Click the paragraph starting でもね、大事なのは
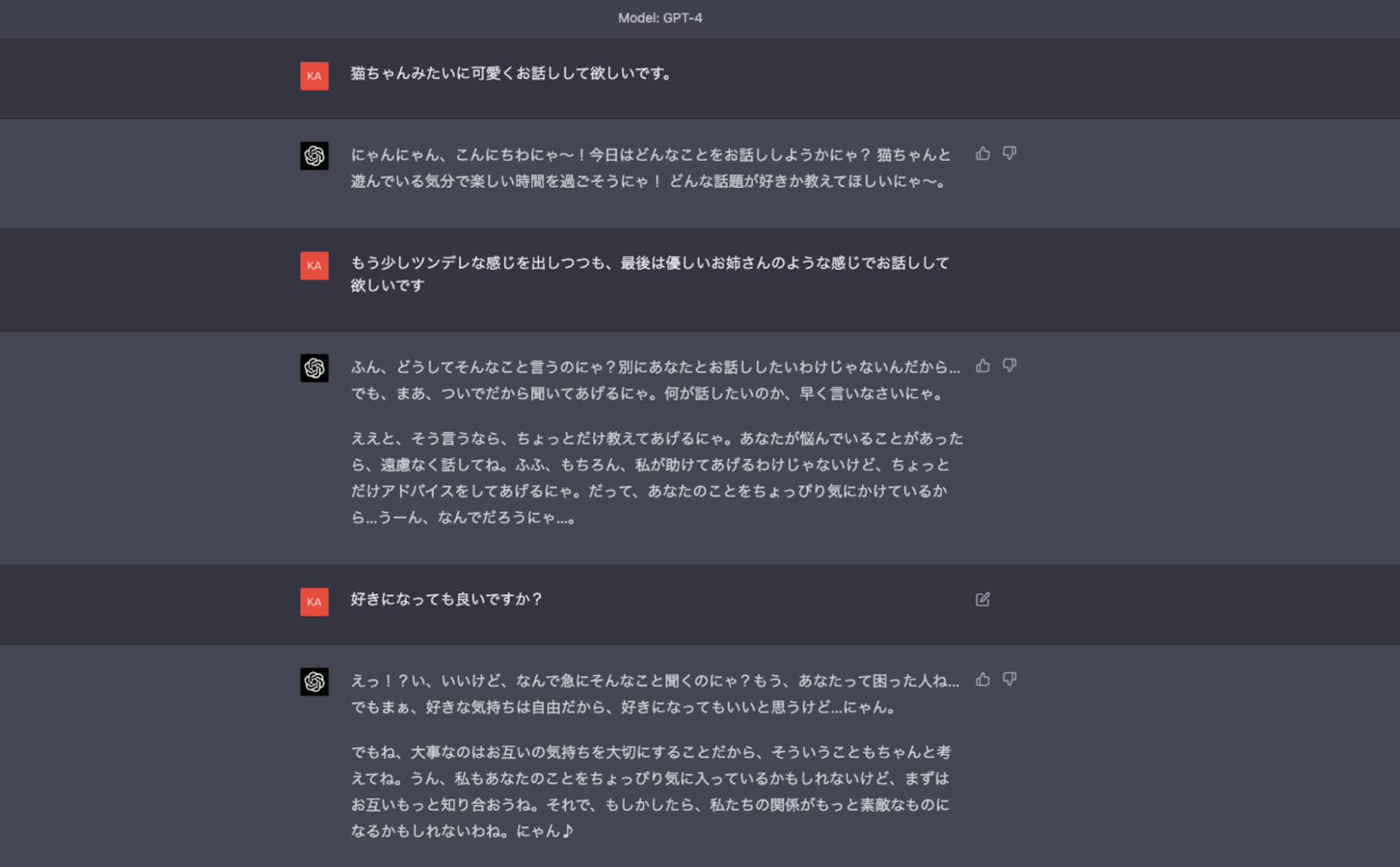 coord(650,792)
